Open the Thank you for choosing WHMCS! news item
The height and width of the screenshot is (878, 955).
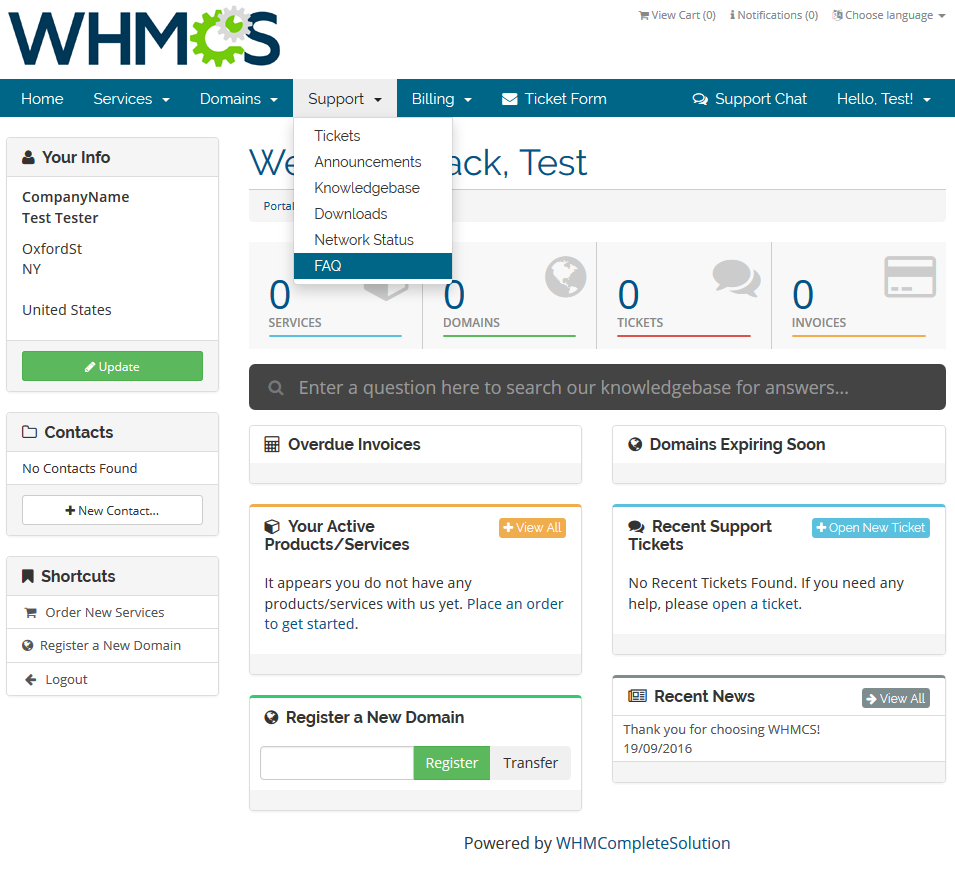point(722,729)
